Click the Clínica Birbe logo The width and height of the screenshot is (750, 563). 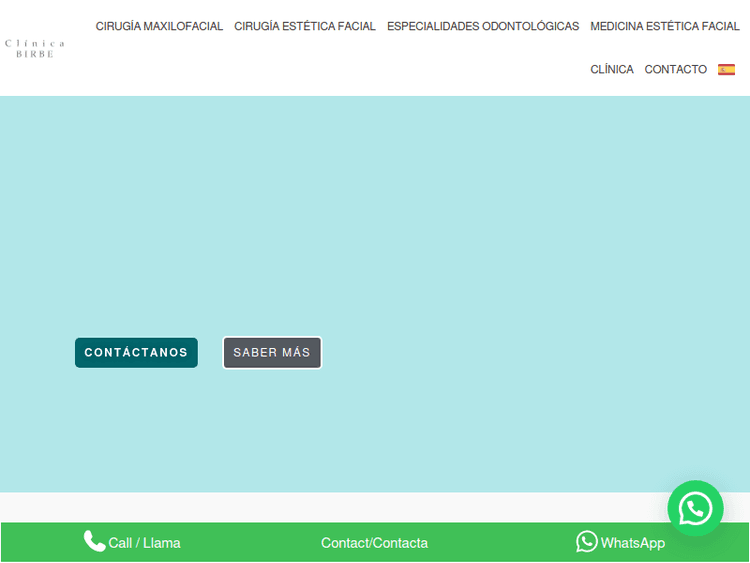(35, 48)
